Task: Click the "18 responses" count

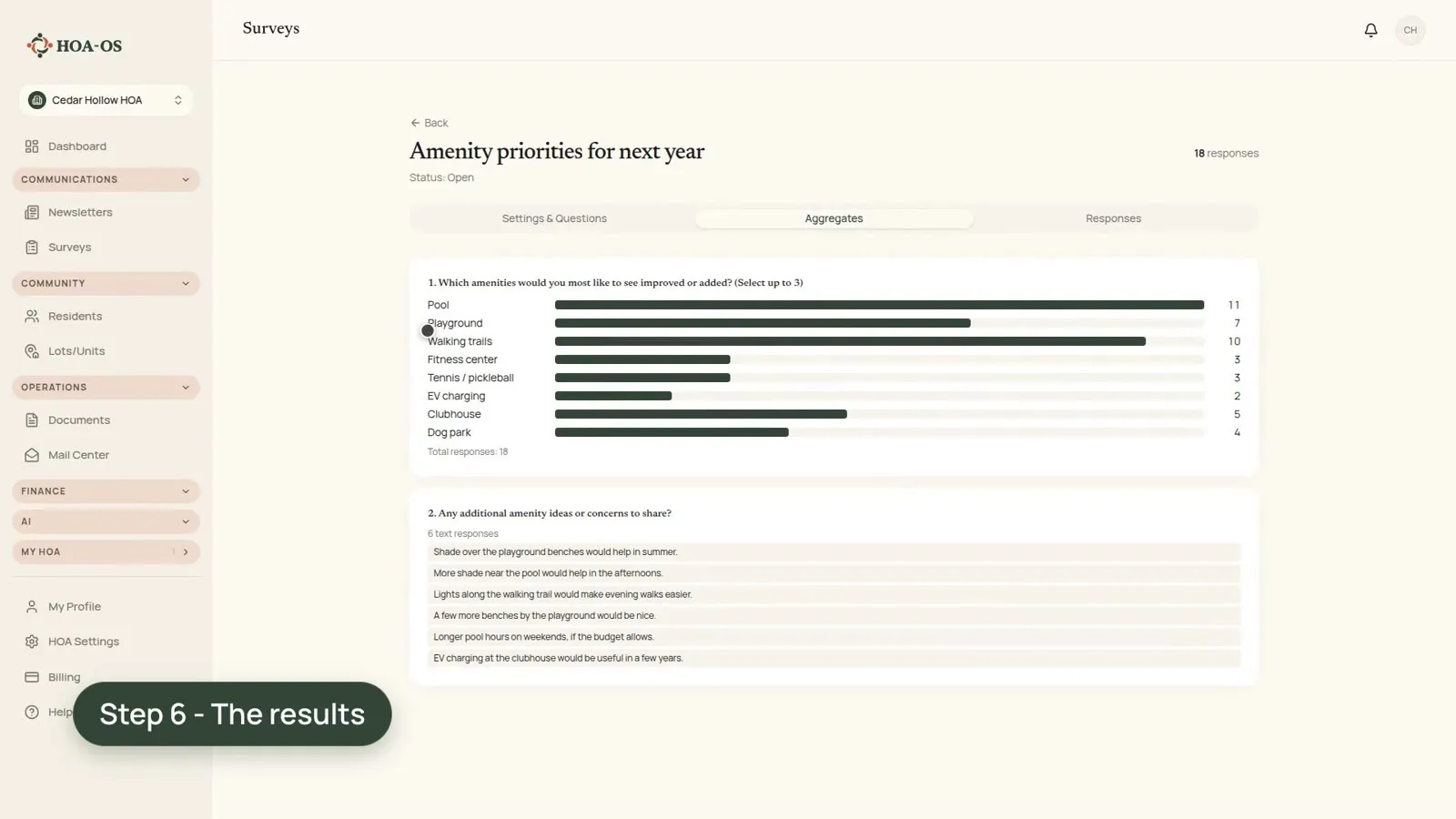Action: click(1226, 154)
